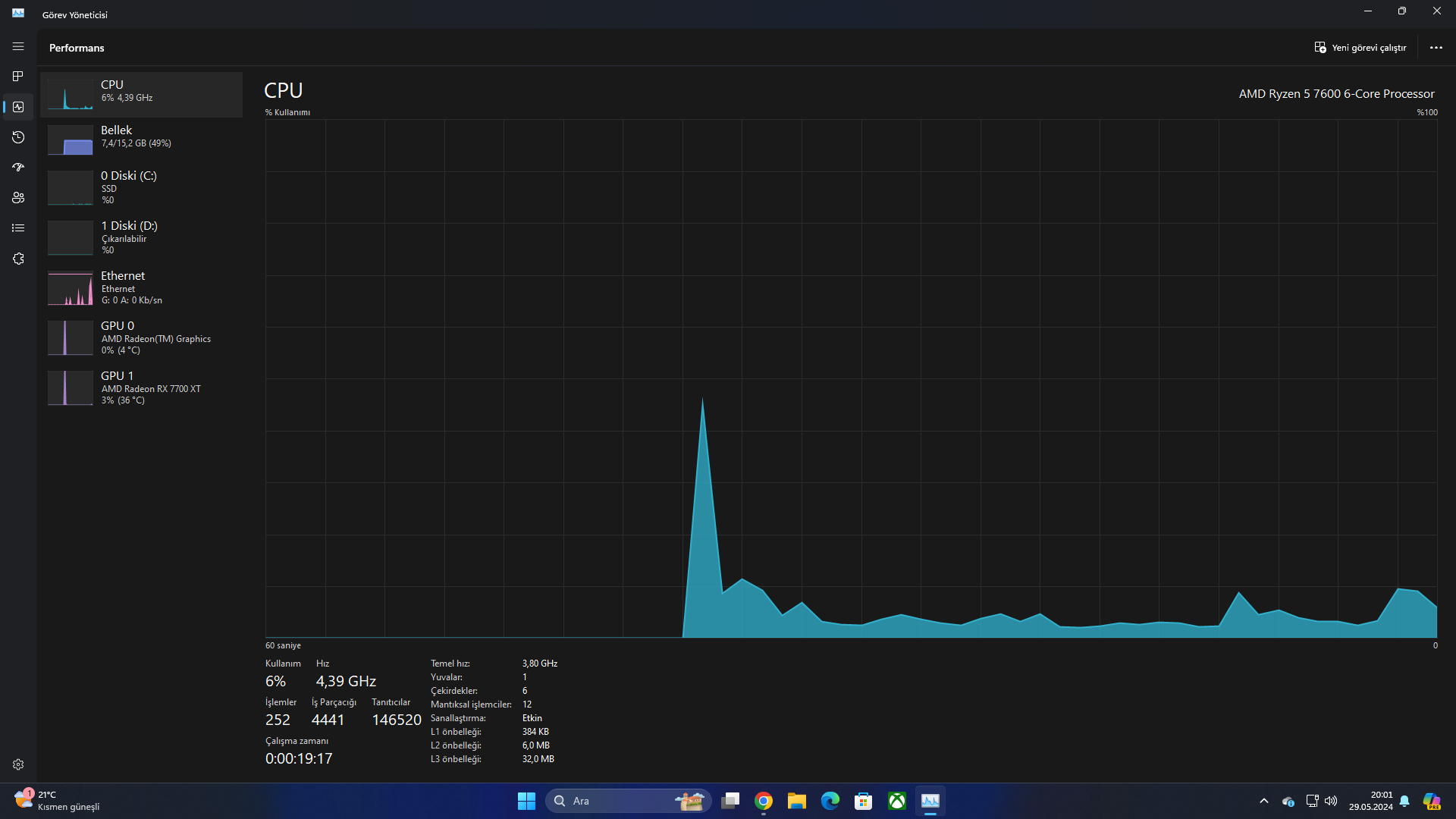Open the Services page icon

click(18, 259)
